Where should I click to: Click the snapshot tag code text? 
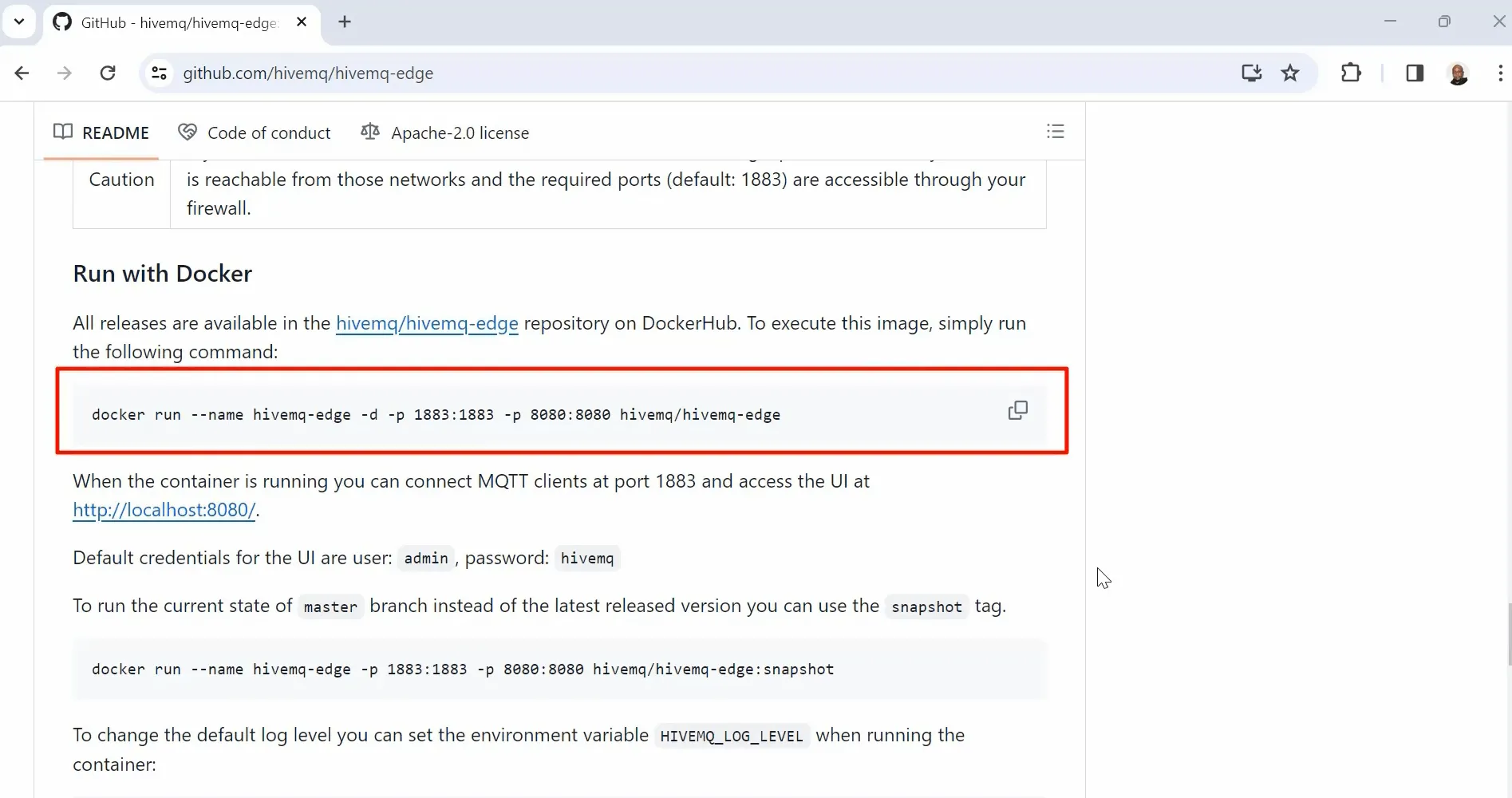pos(926,607)
